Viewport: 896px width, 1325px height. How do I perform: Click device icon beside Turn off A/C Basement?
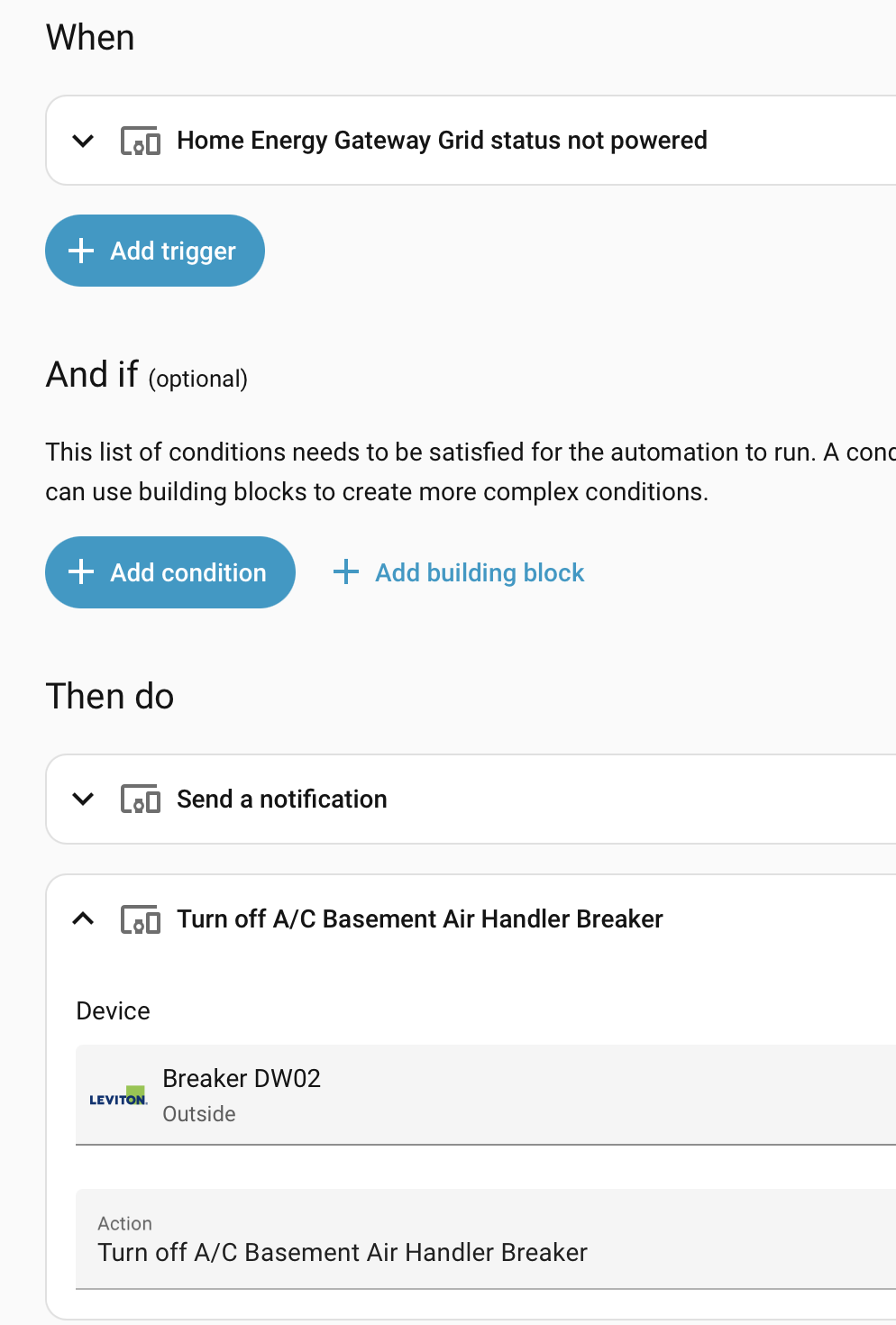(141, 919)
